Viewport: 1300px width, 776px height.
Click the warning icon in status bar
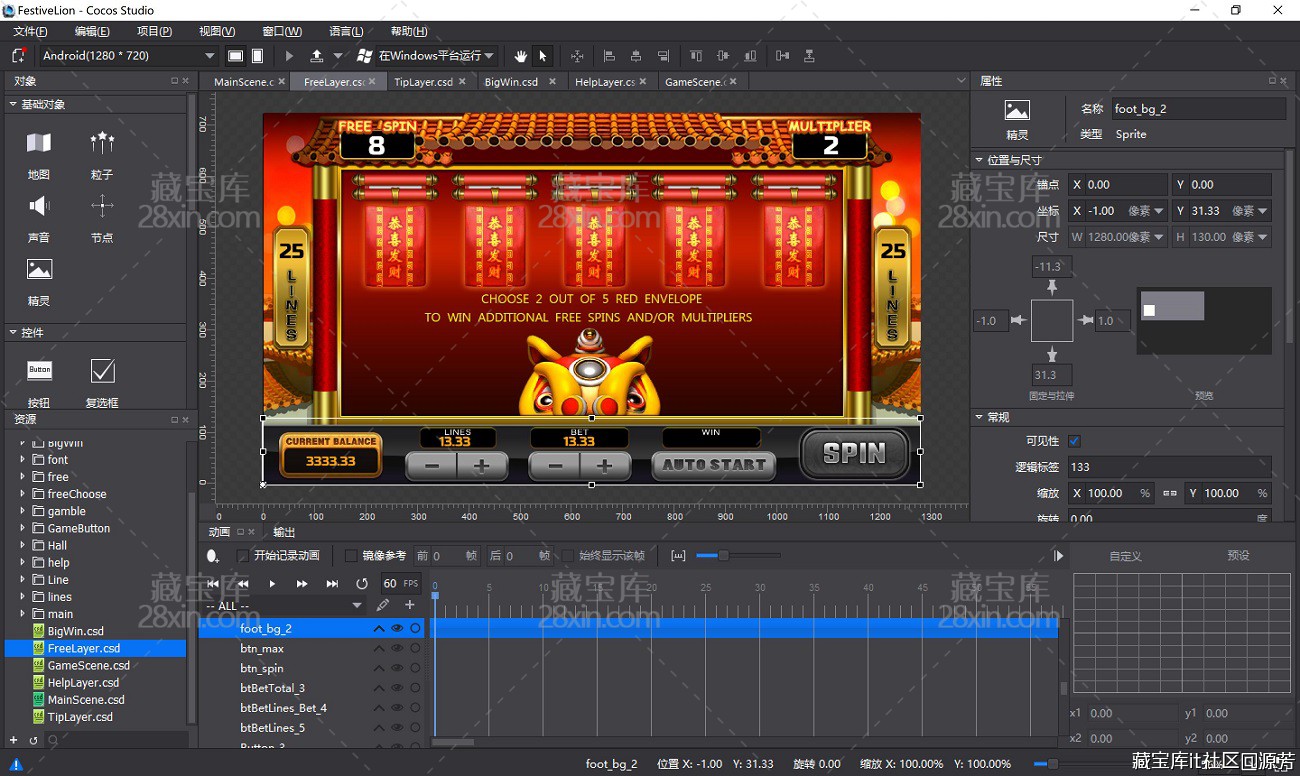tap(16, 764)
